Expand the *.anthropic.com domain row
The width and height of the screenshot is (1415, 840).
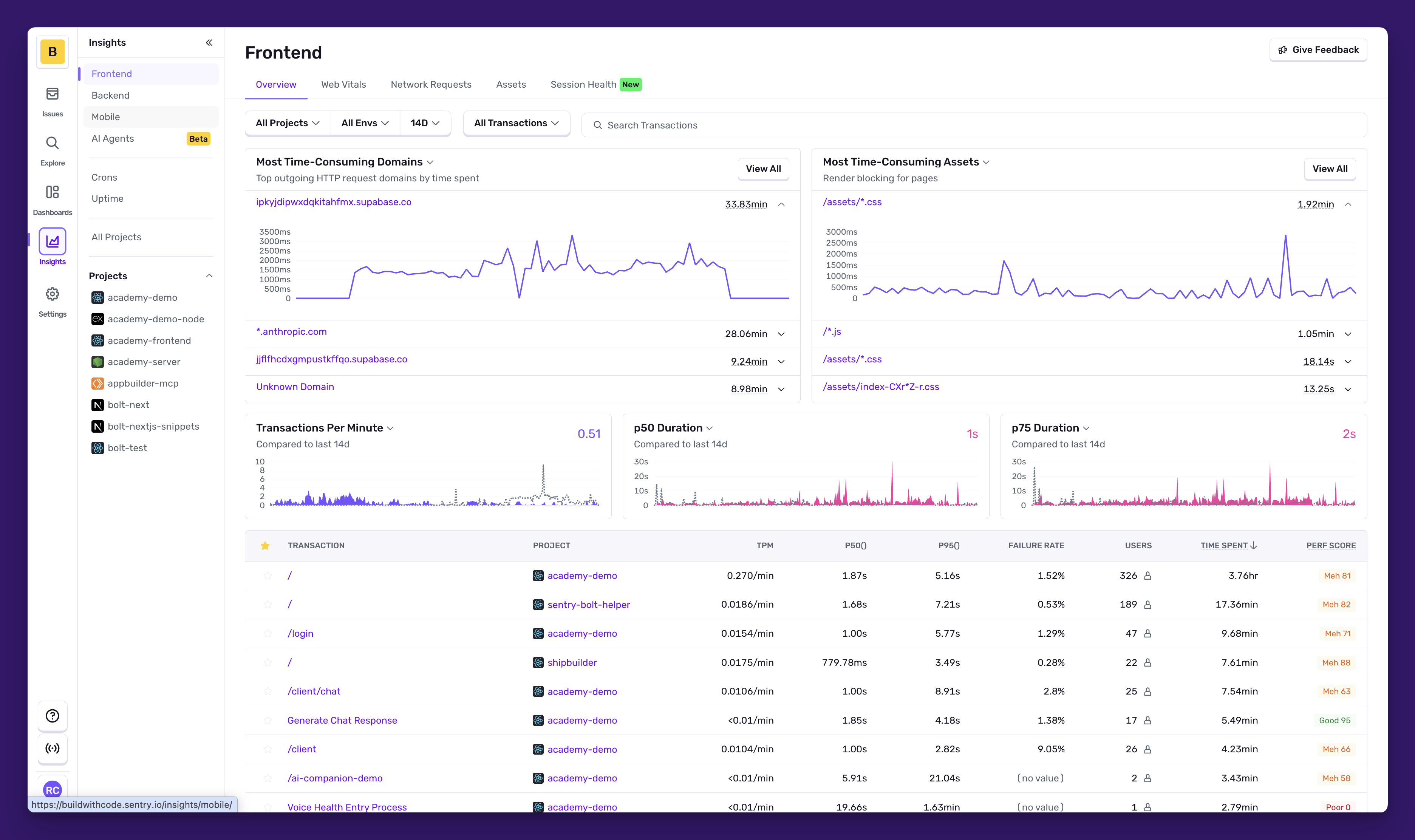coord(781,334)
